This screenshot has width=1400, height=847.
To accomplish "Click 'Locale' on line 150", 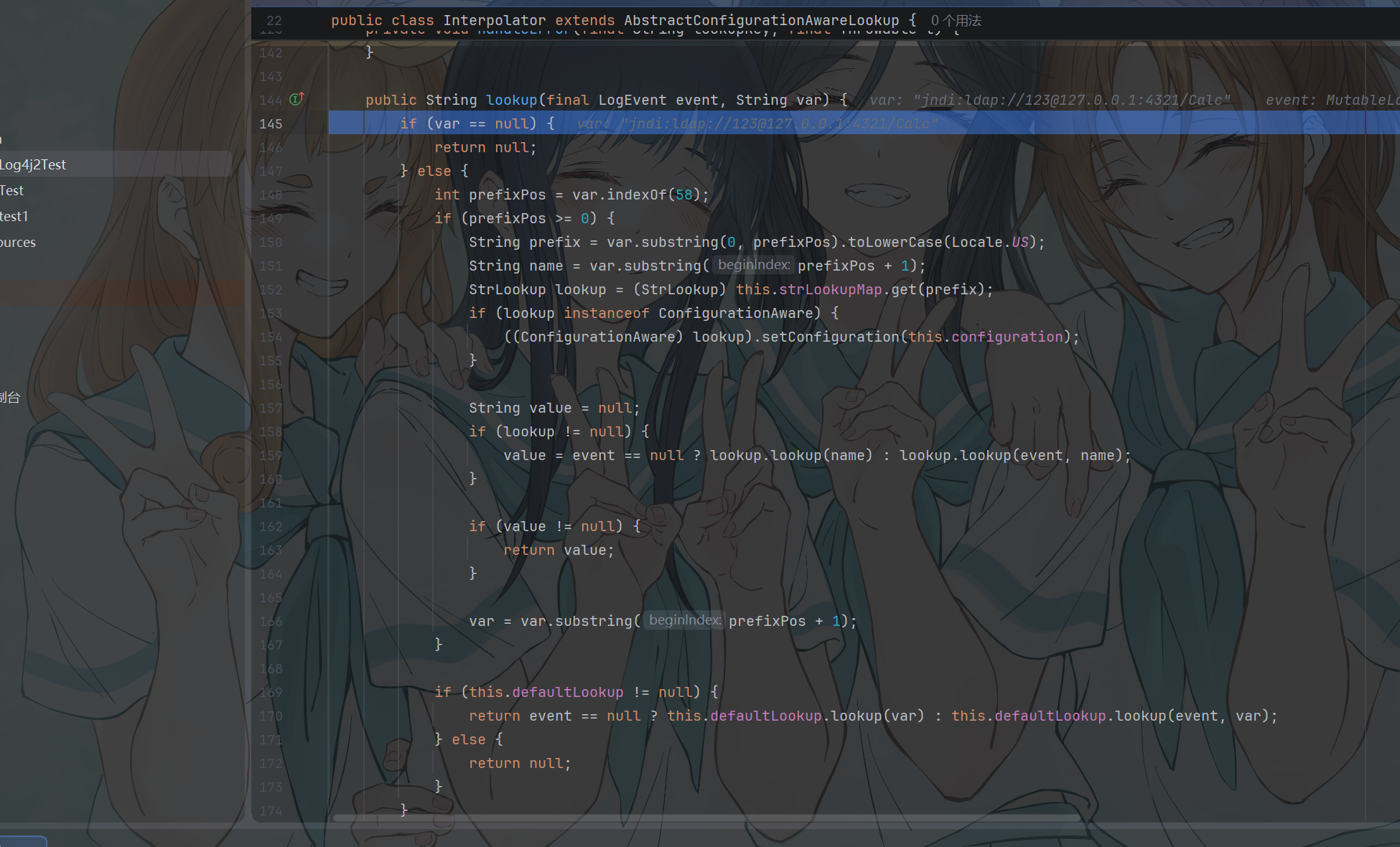I will point(976,242).
